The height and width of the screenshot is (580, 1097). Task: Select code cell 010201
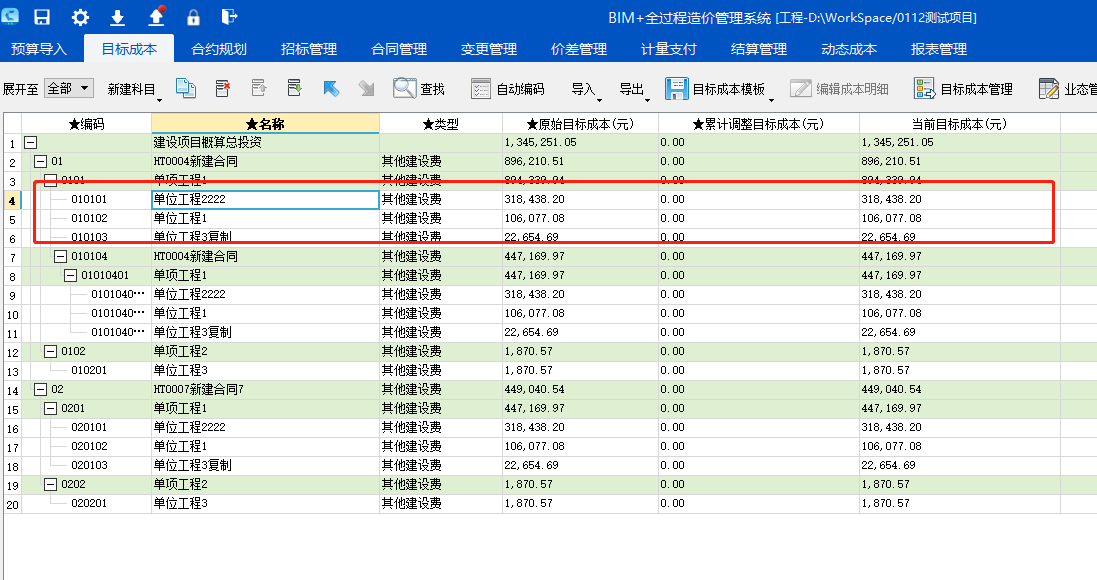point(87,370)
